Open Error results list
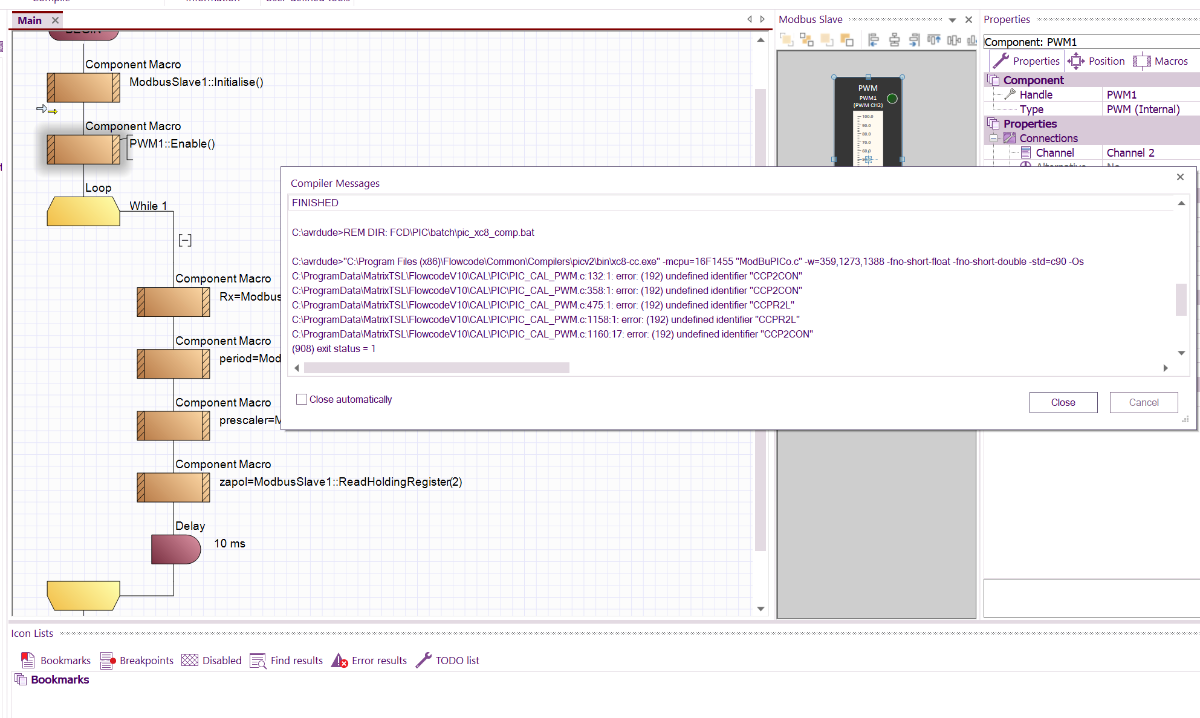Viewport: 1200px width, 718px height. 369,660
